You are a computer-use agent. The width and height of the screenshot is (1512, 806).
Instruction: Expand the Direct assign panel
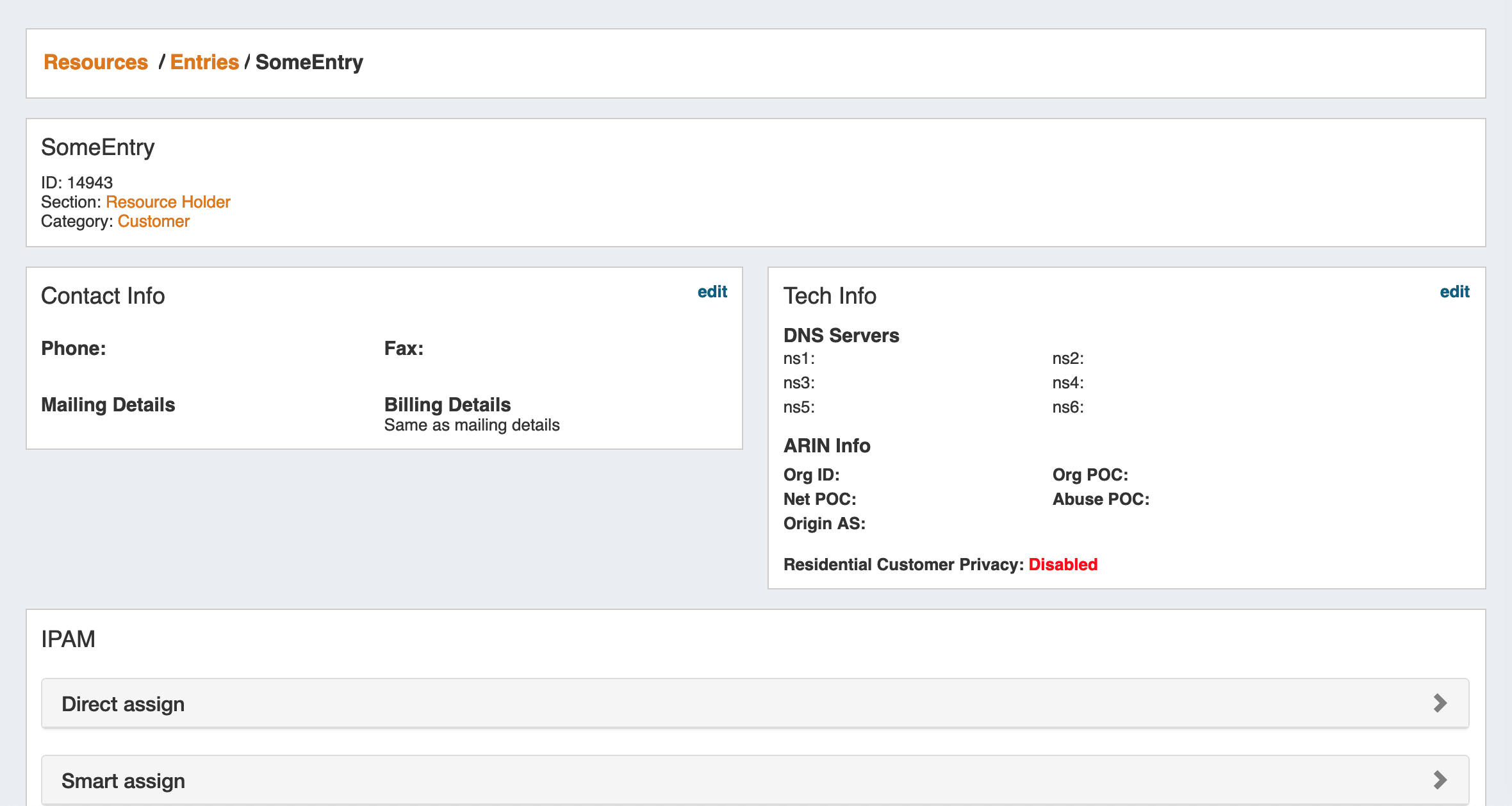click(x=123, y=704)
